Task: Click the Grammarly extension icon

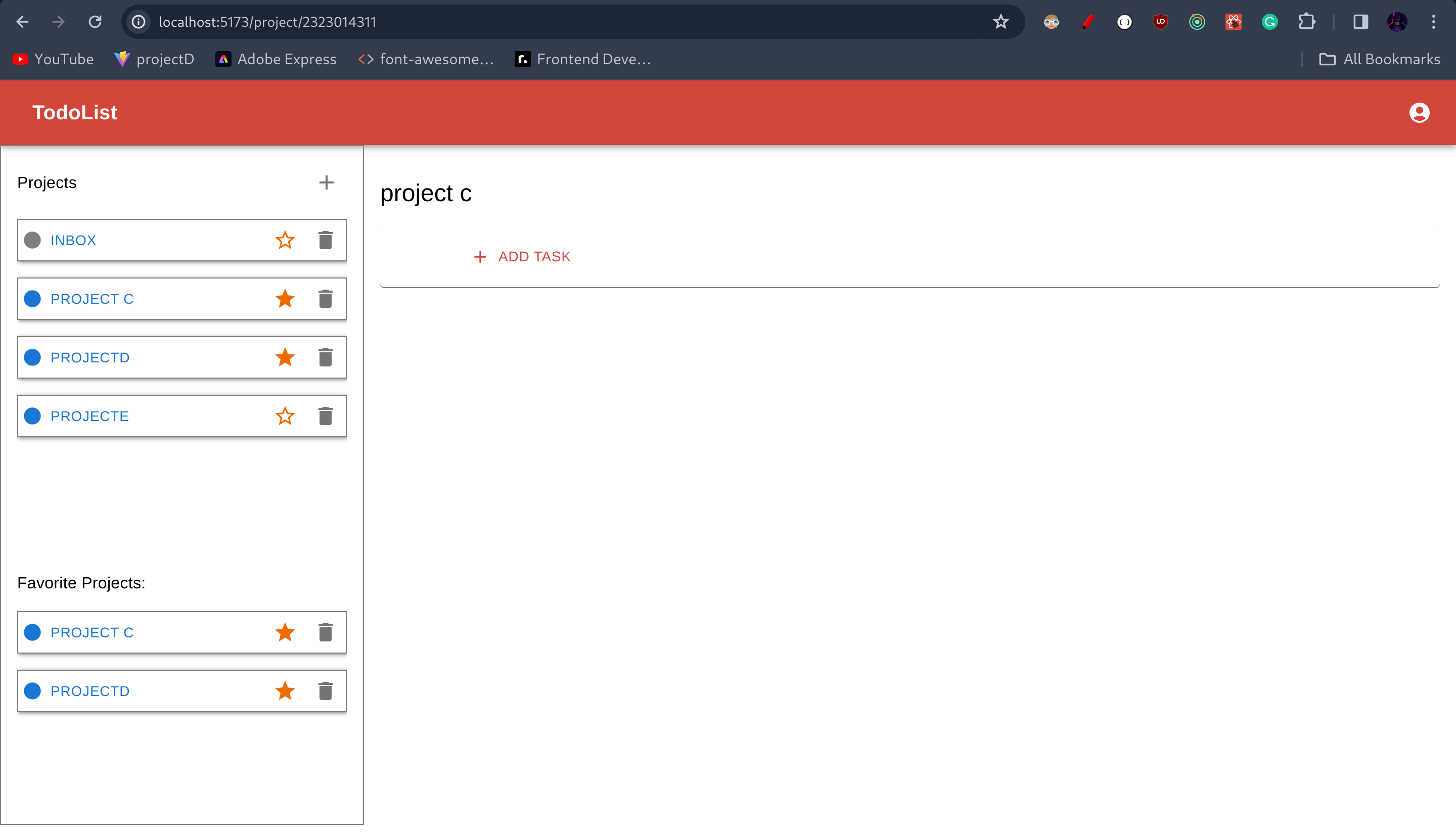Action: point(1270,22)
